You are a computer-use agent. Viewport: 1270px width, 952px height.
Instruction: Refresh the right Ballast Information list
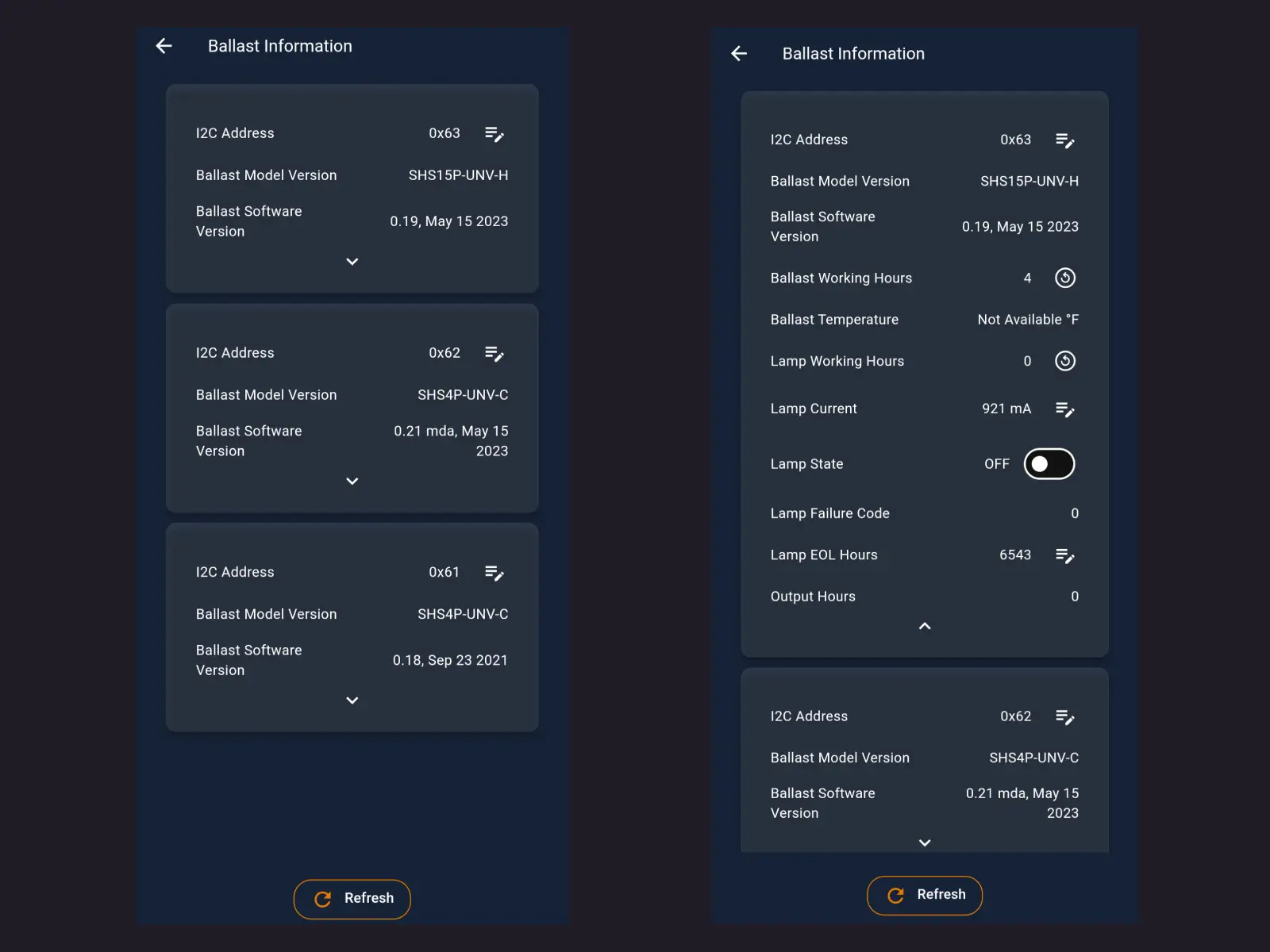pos(924,895)
